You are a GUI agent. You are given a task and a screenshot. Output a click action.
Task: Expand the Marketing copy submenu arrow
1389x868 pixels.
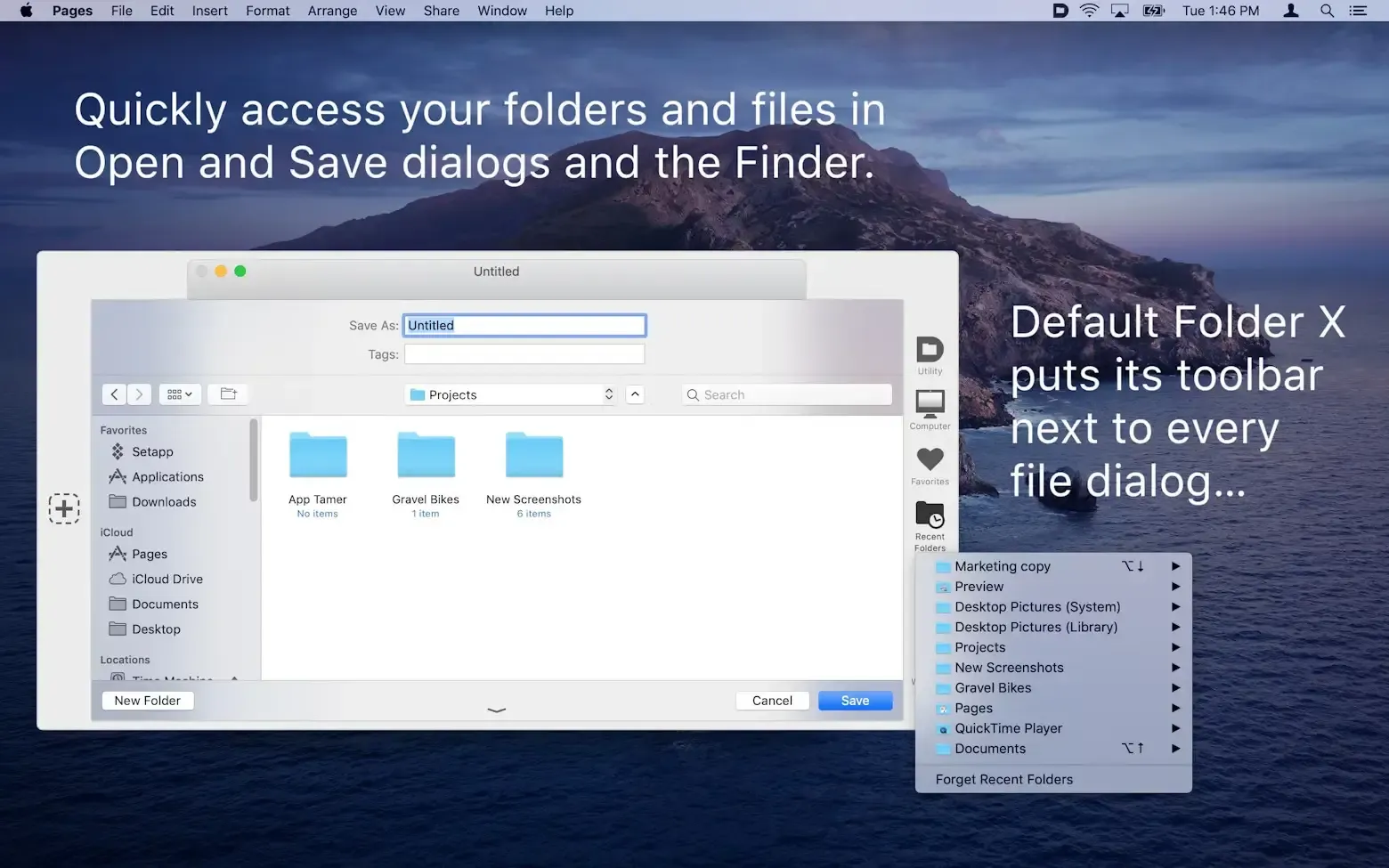tap(1175, 566)
